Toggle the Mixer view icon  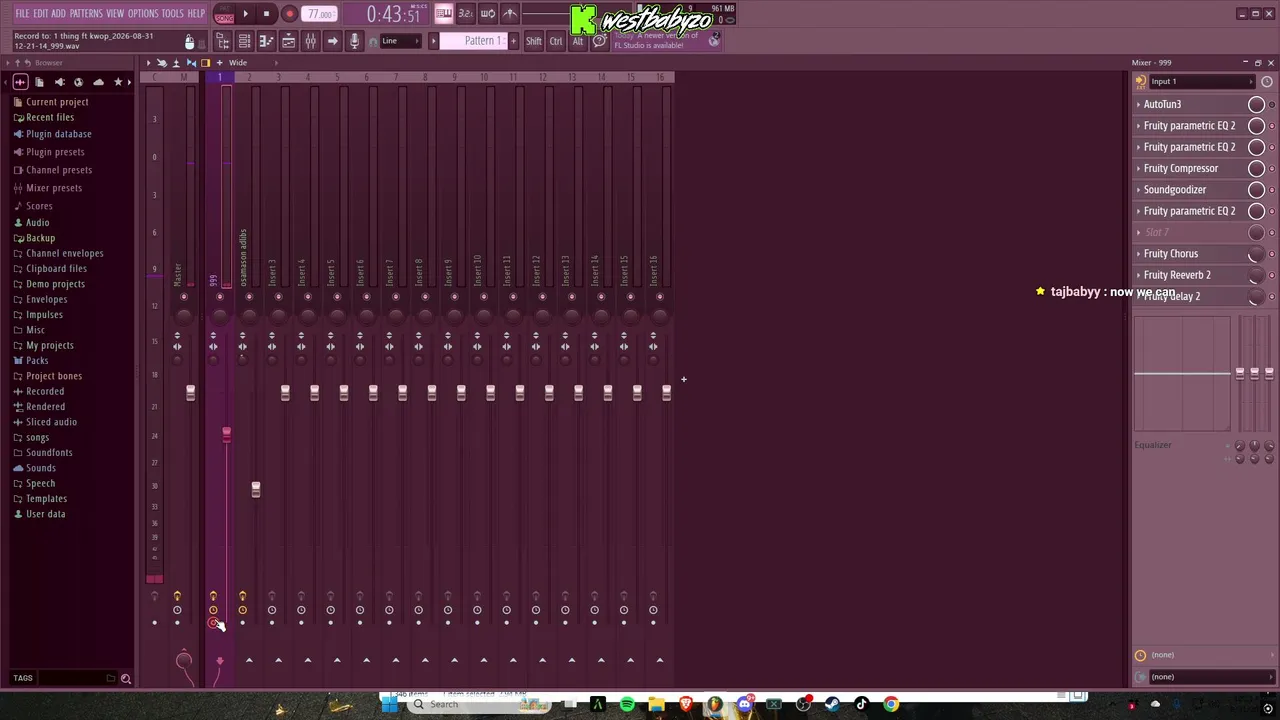(310, 41)
